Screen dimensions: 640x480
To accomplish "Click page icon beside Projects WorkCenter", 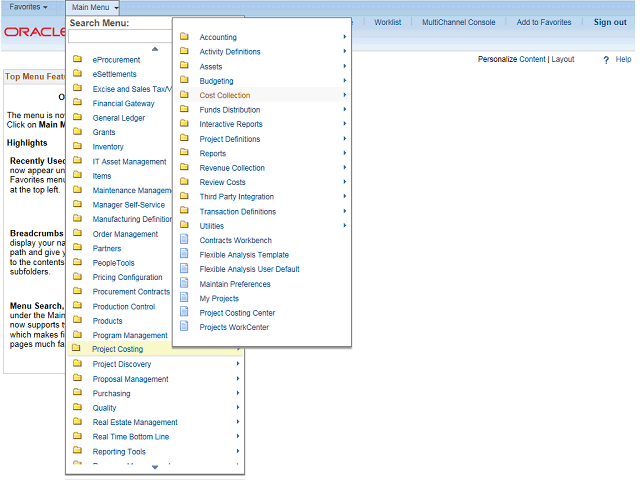I will (184, 326).
